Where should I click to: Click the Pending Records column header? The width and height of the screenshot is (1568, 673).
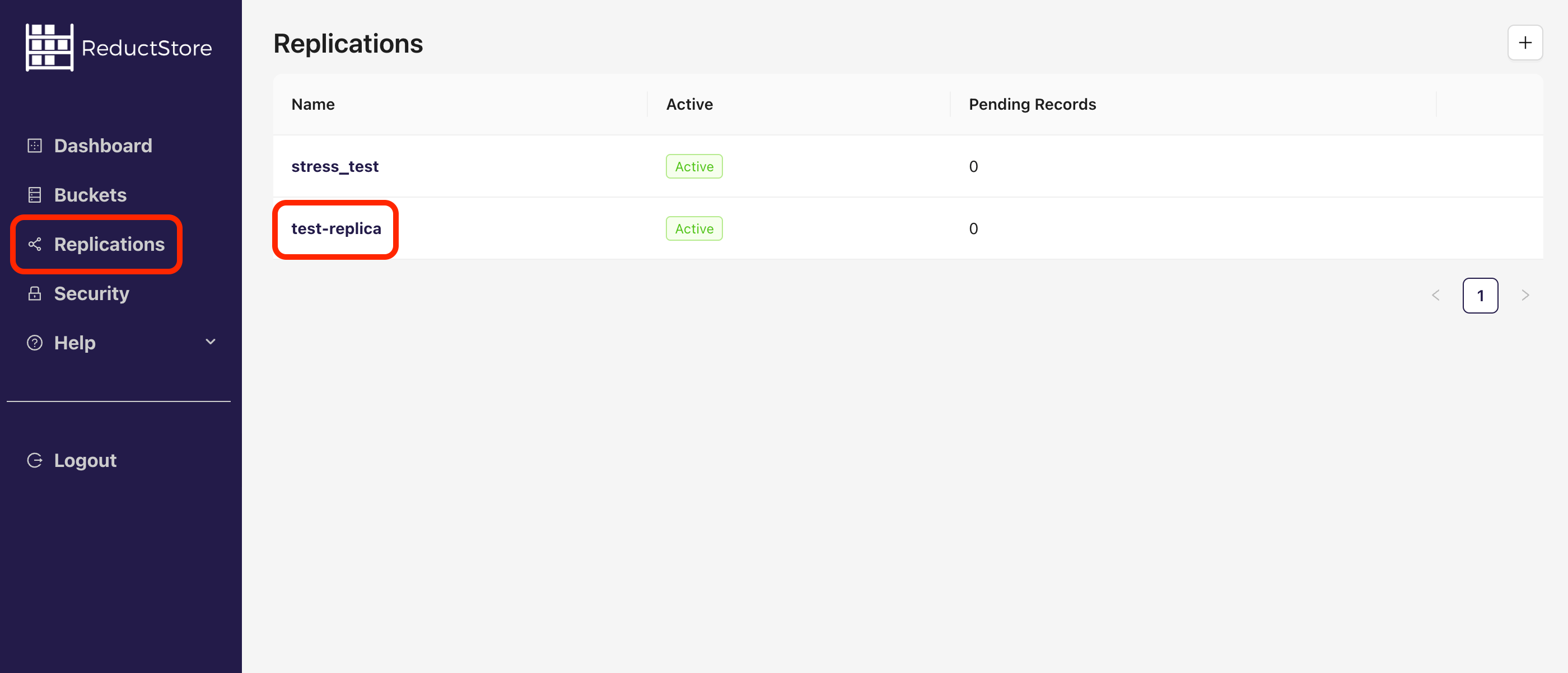pos(1032,104)
